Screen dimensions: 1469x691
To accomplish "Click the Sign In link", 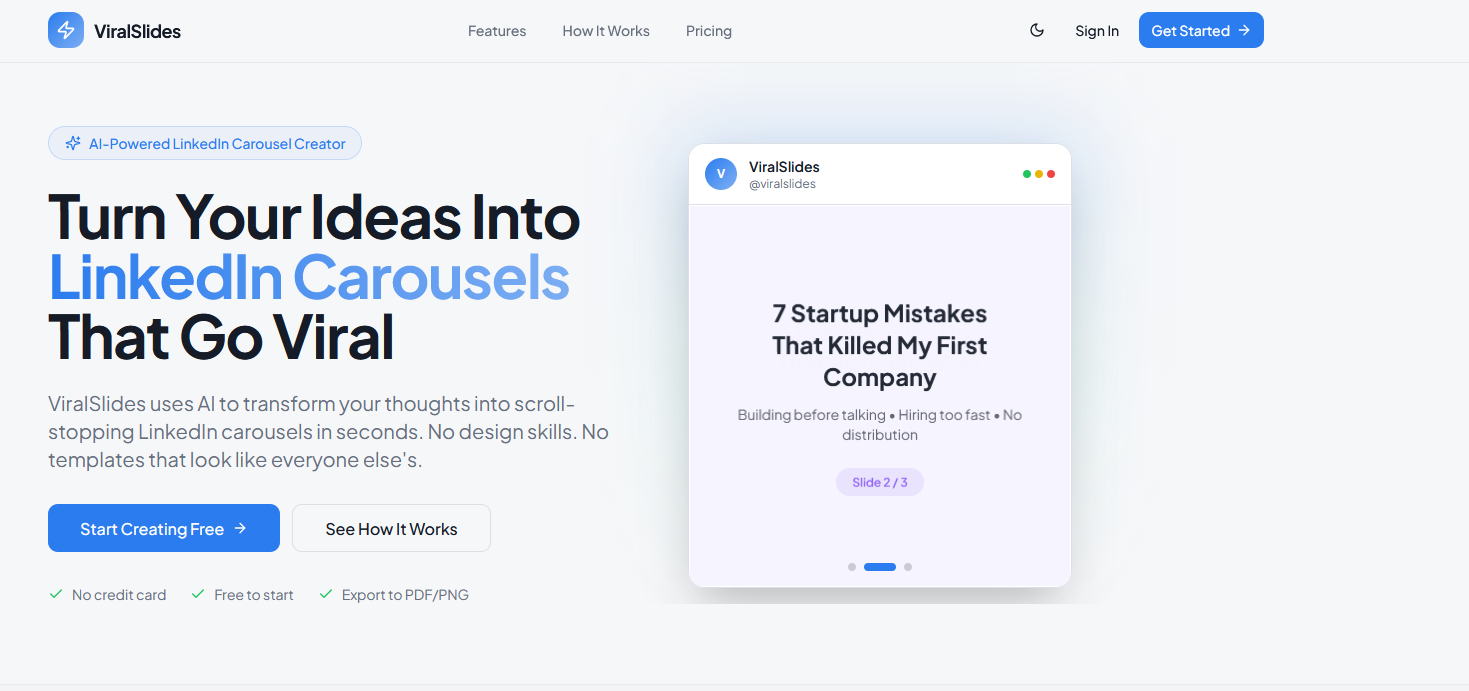I will [x=1097, y=31].
